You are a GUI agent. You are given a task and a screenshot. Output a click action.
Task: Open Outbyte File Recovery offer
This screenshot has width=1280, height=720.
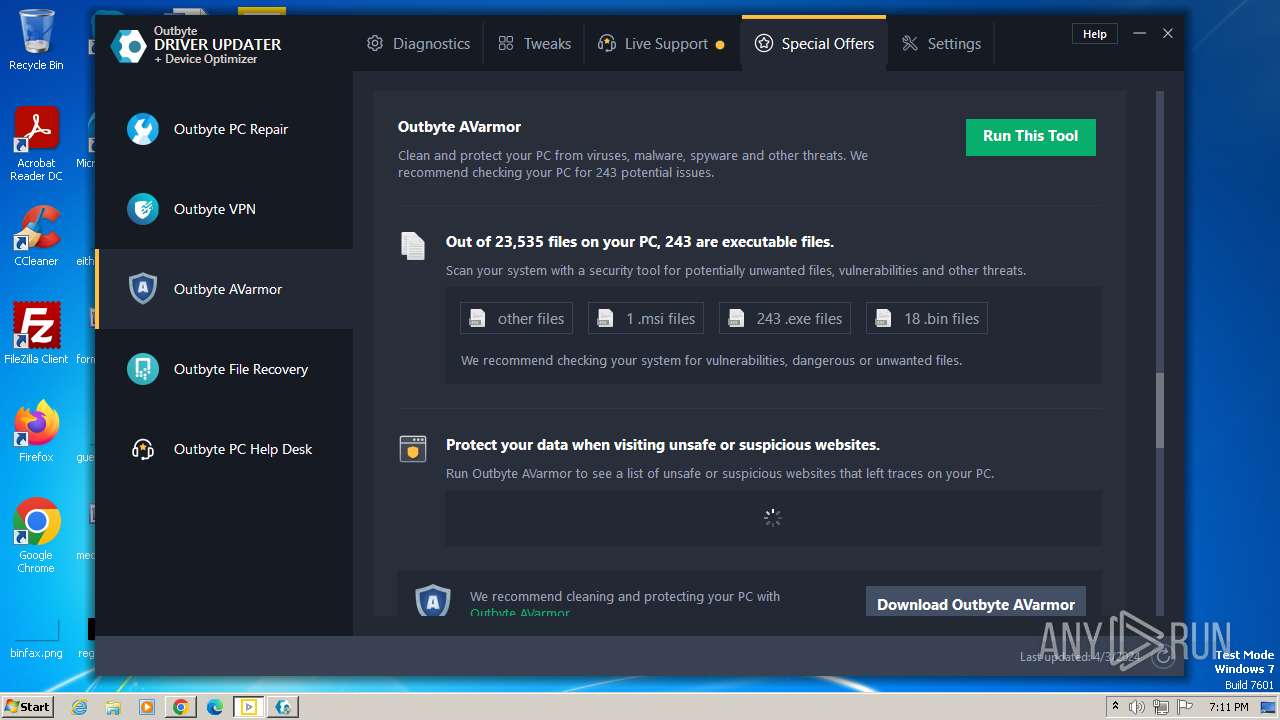pos(224,369)
